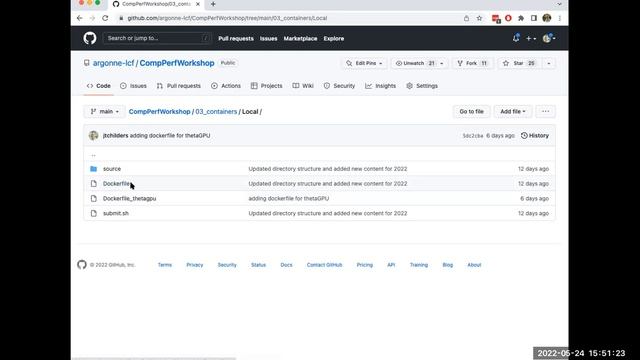Open the Add file dropdown
The width and height of the screenshot is (640, 360).
pyautogui.click(x=513, y=111)
